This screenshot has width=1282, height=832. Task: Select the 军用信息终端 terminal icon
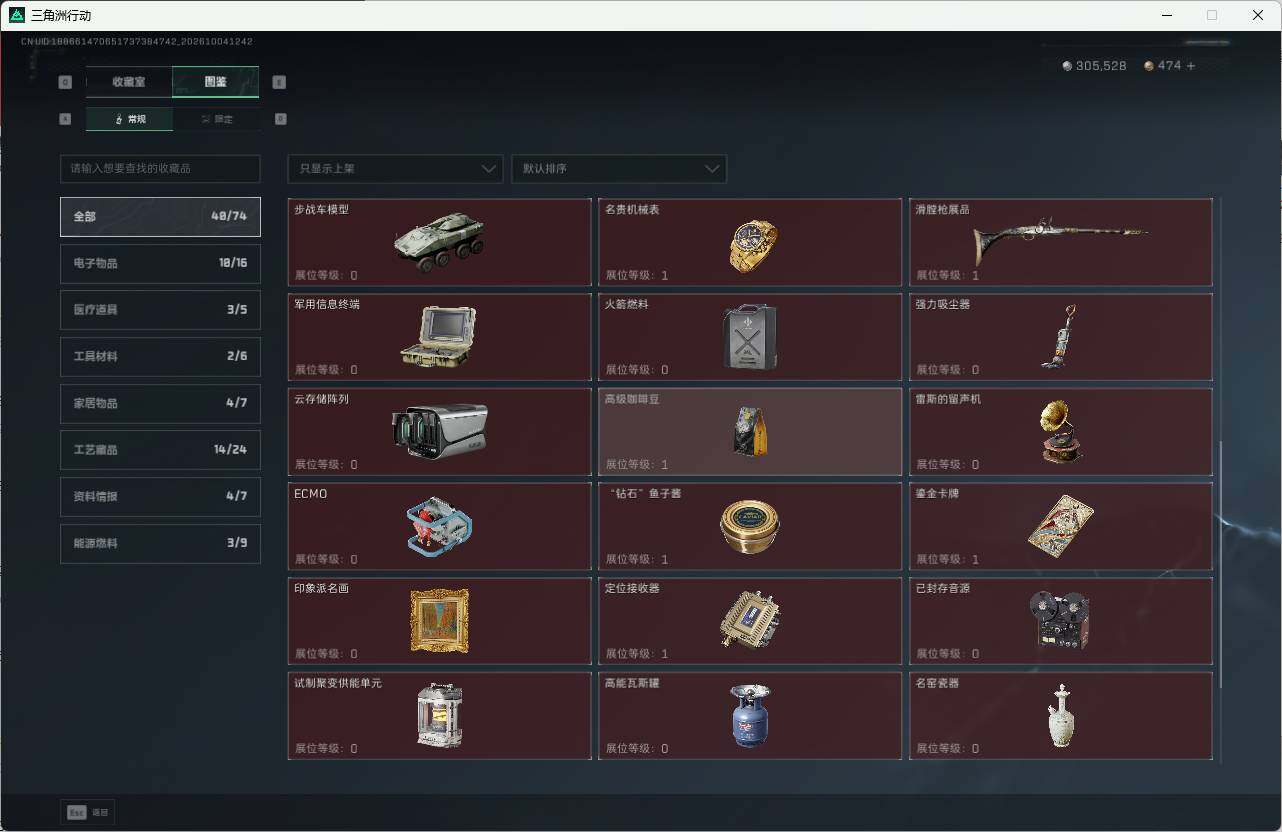point(439,337)
